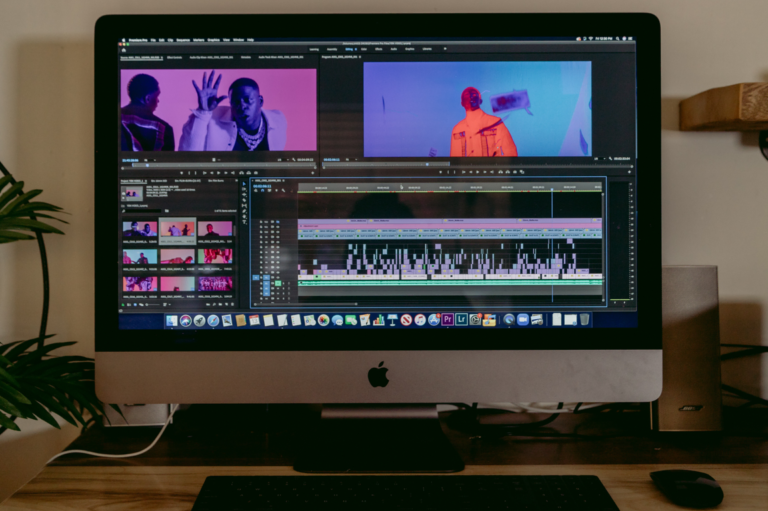Image resolution: width=768 pixels, height=511 pixels.
Task: Open the Effect Controls panel tab
Action: tap(174, 57)
